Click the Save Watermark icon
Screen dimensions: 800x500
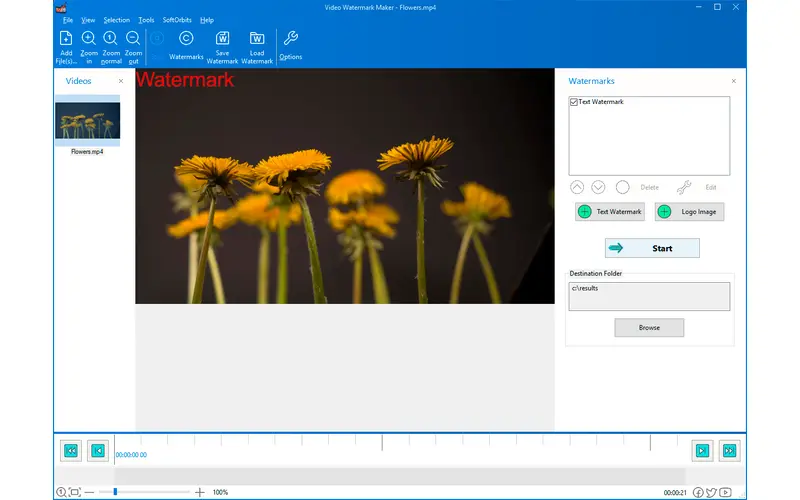click(x=222, y=39)
